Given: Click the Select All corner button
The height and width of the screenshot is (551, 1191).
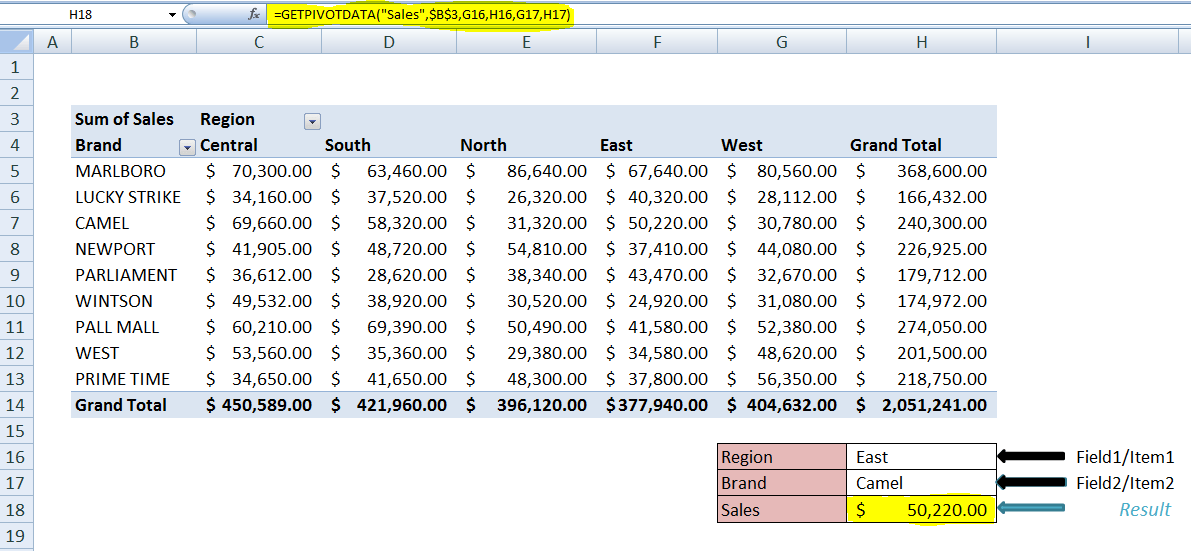Looking at the screenshot, I should 17,43.
